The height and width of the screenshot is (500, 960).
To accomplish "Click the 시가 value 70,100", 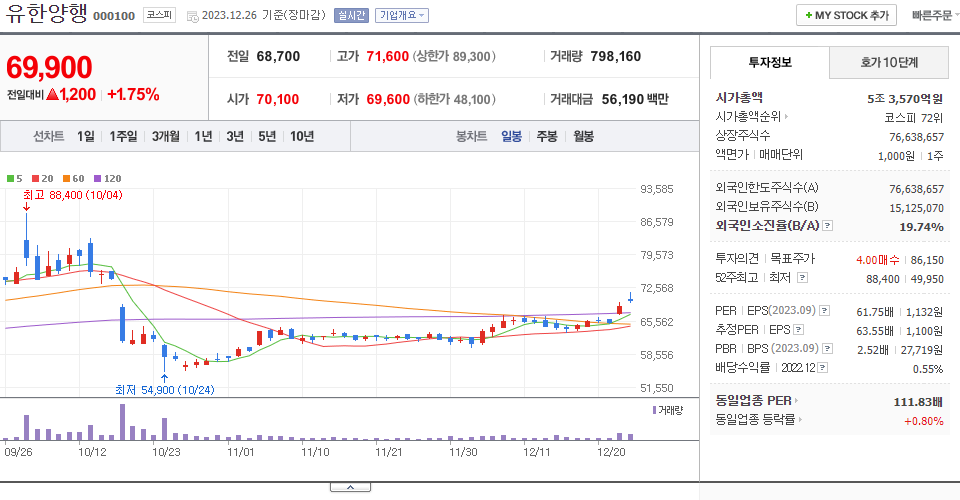I will point(278,99).
